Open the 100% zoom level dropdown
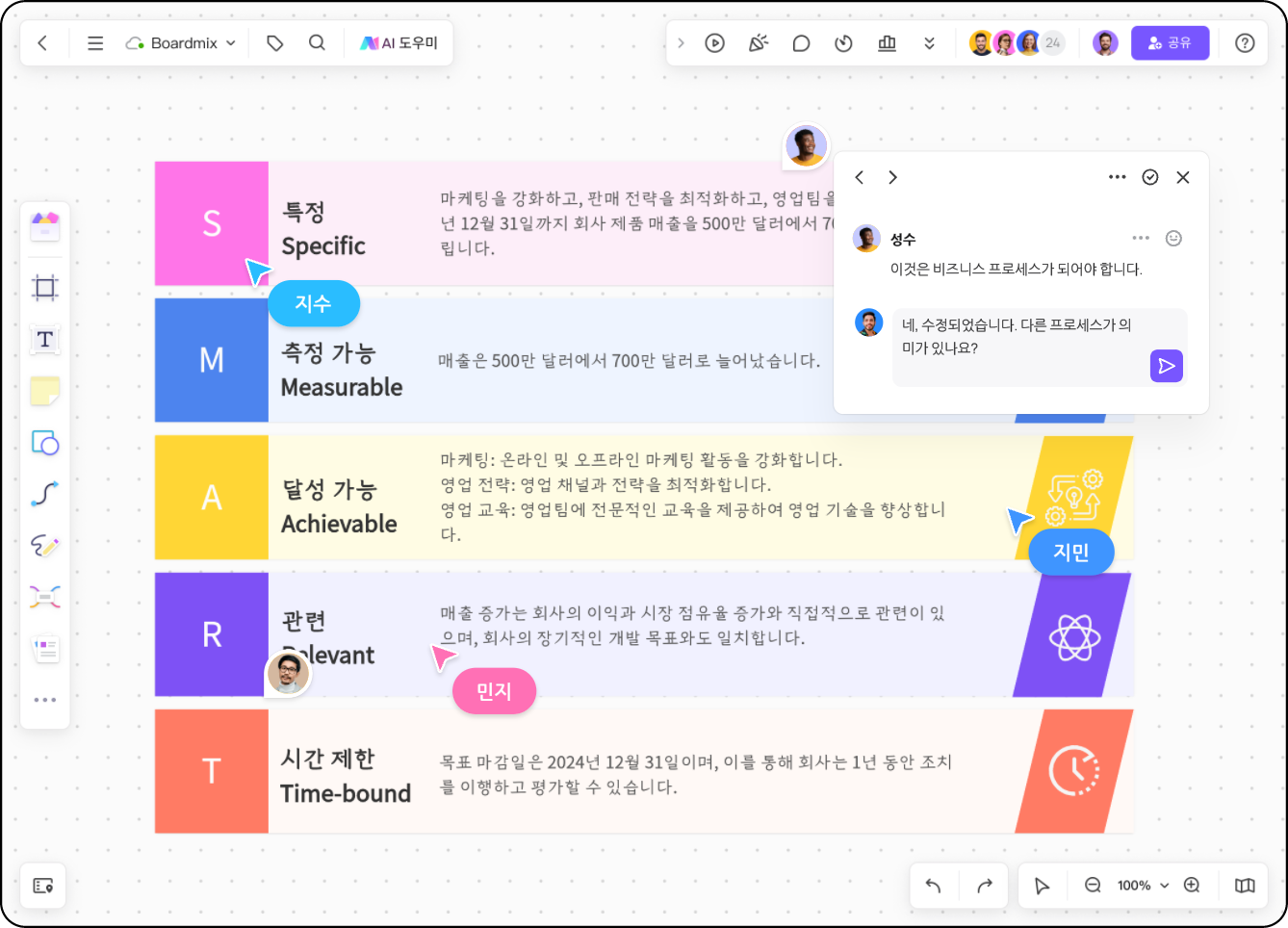 [x=1143, y=886]
